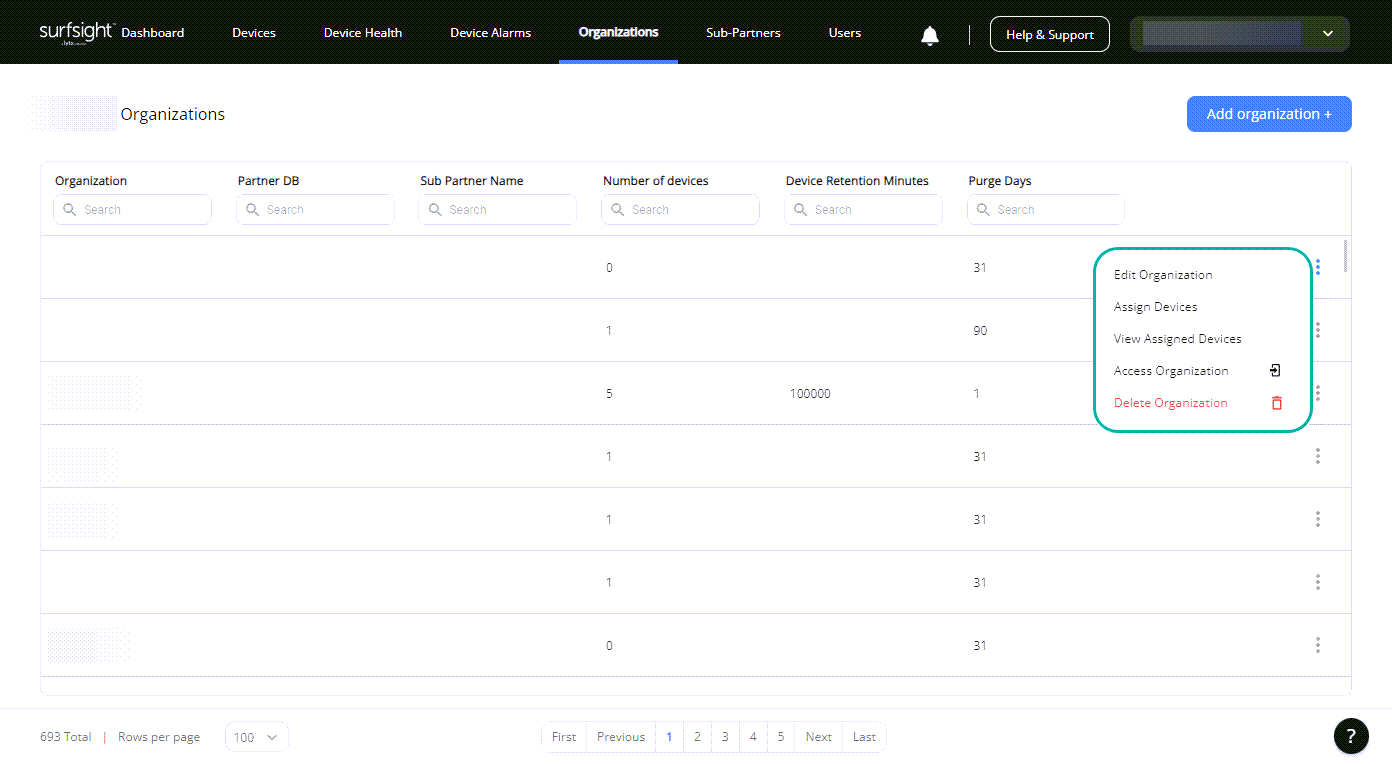Click the Device Retention Minutes column header
This screenshot has width=1392, height=764.
[x=857, y=181]
